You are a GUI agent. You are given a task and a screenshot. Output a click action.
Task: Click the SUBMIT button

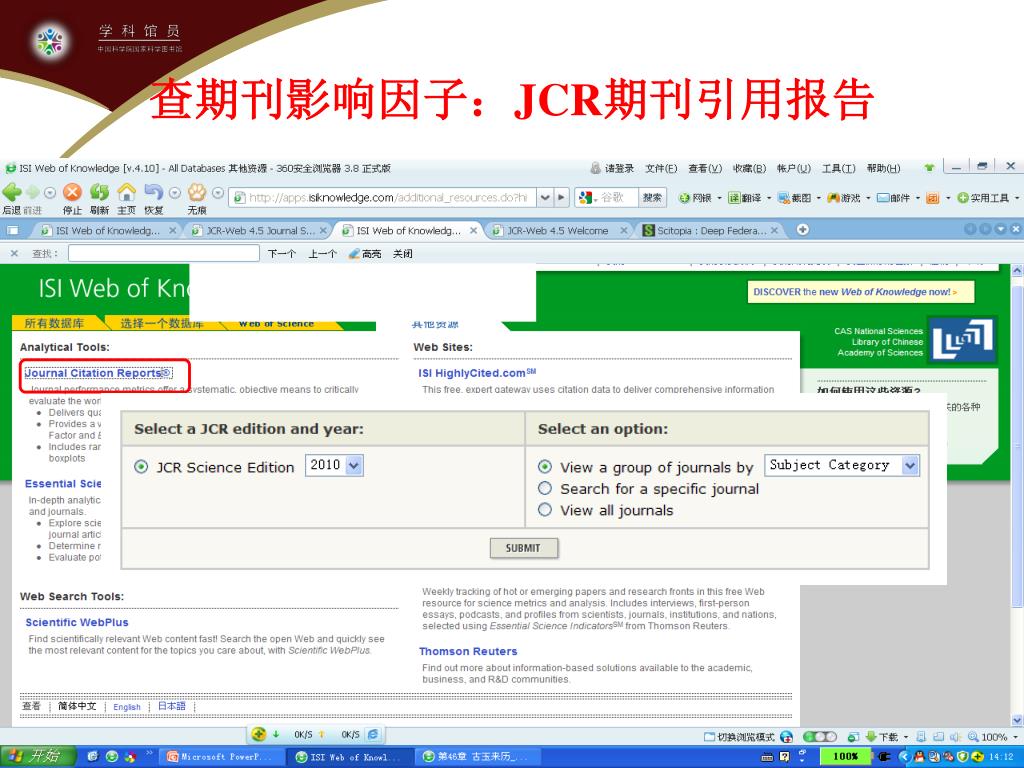[x=524, y=548]
